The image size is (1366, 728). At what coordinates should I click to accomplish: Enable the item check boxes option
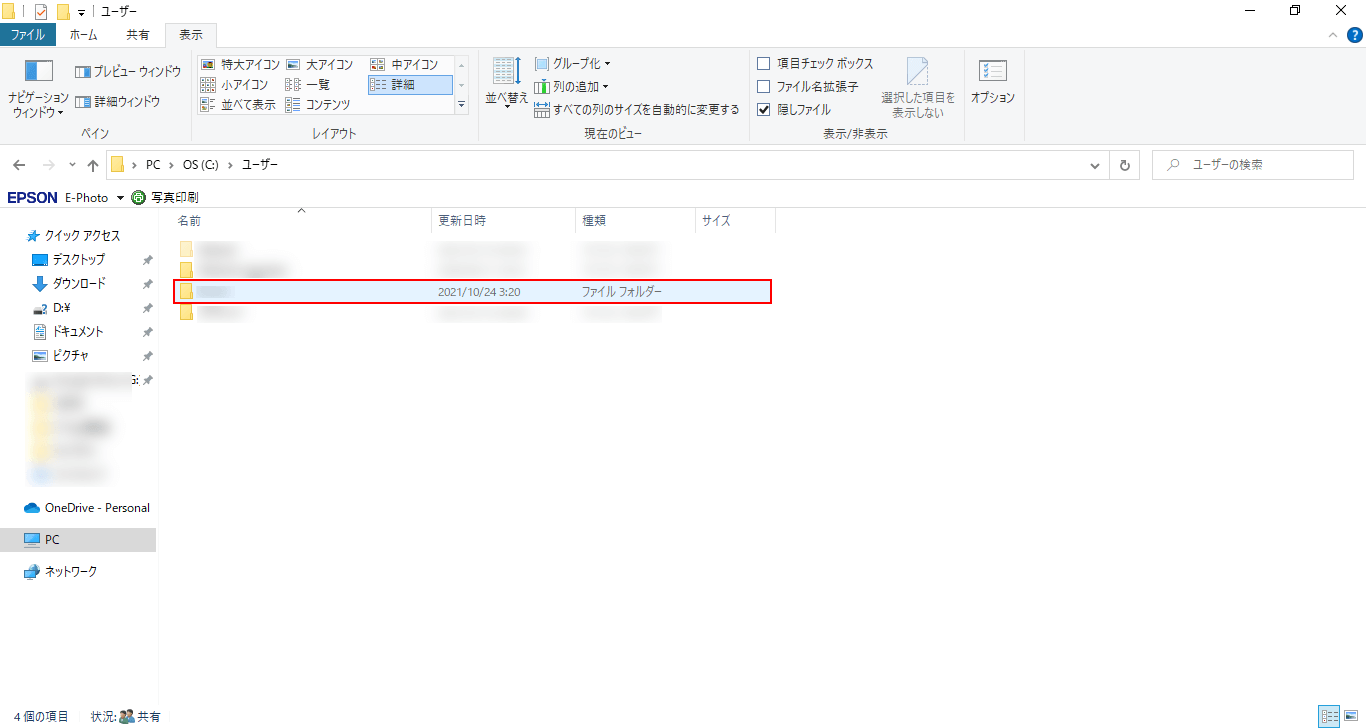click(x=764, y=64)
